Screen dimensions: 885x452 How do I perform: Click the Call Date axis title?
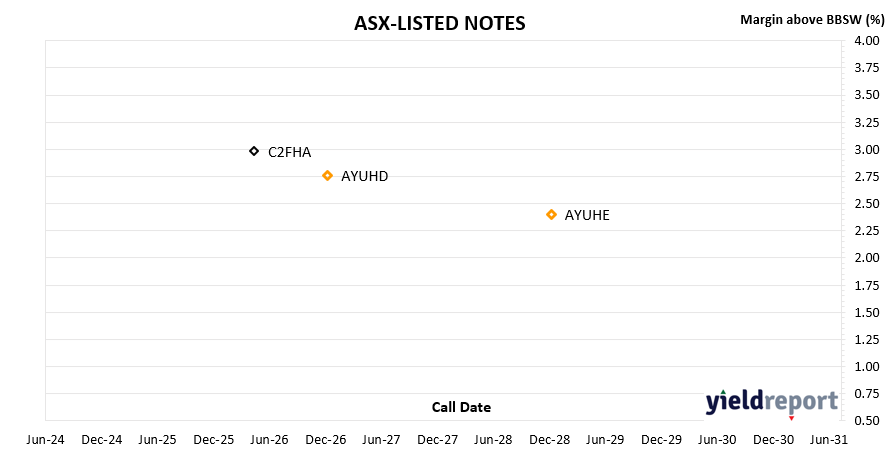coord(461,407)
